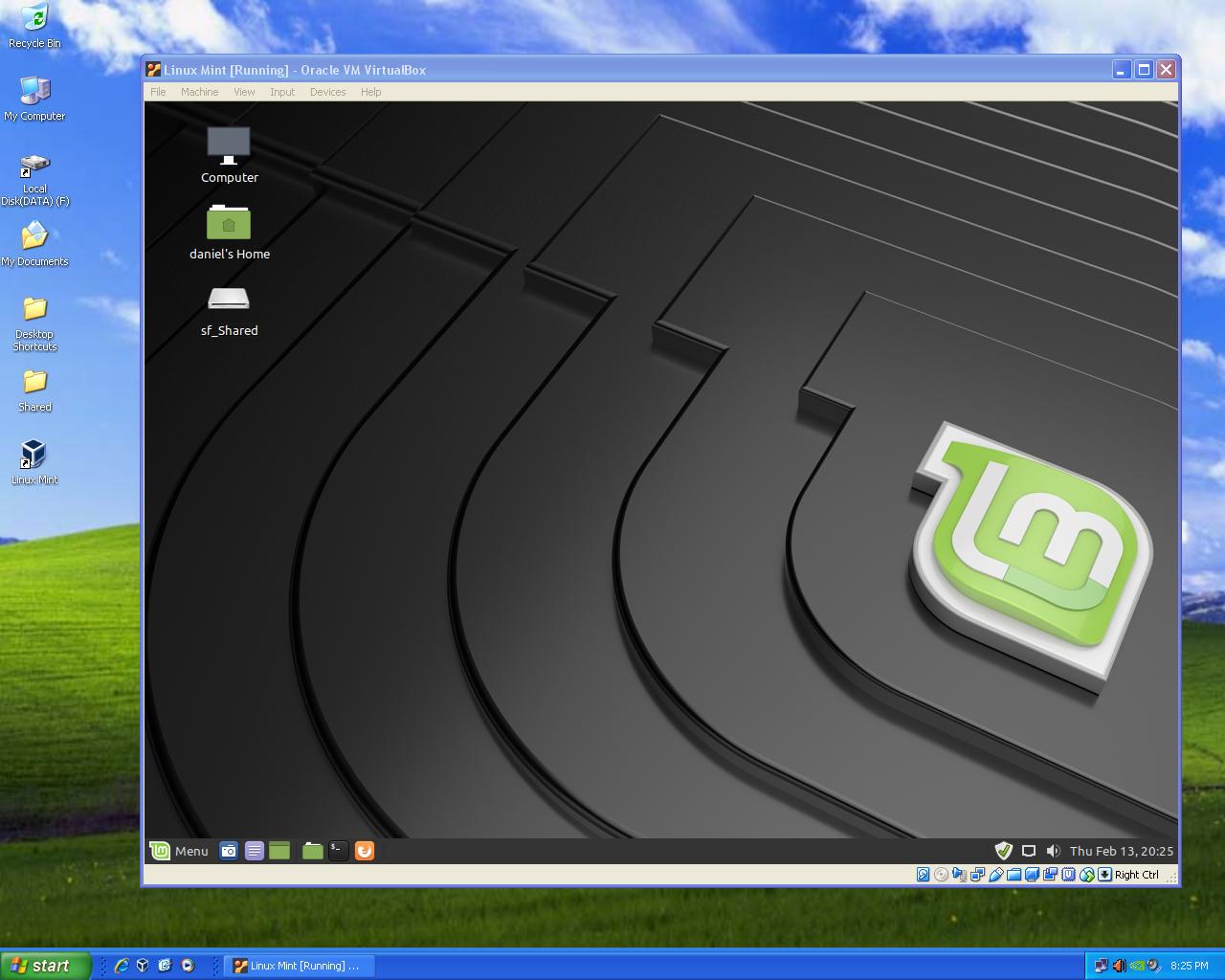
Task: Select the Shared folder on Windows desktop
Action: [34, 390]
